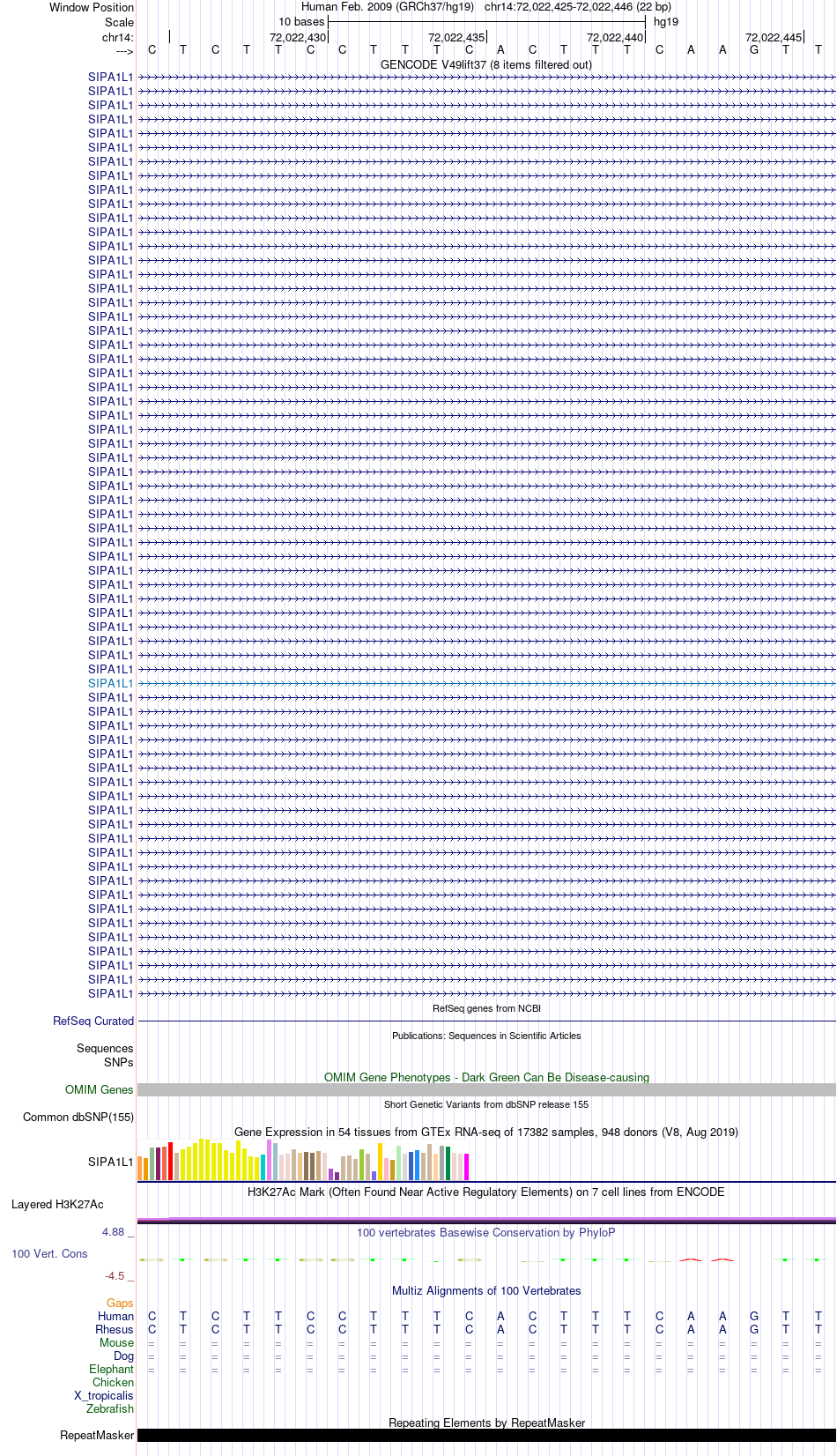Click position label 72,022,430 on ruler

[298, 38]
